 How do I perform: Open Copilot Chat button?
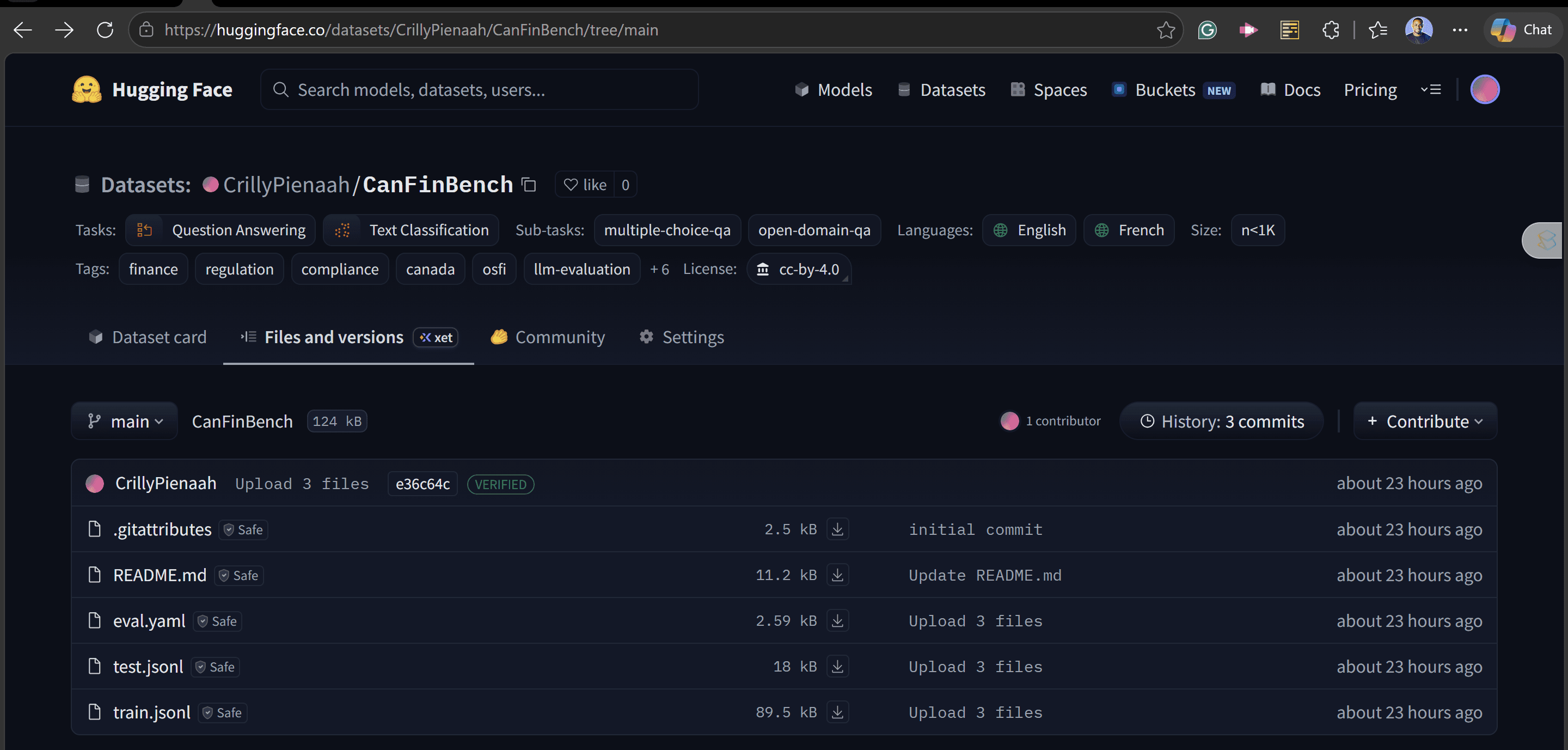click(1521, 30)
